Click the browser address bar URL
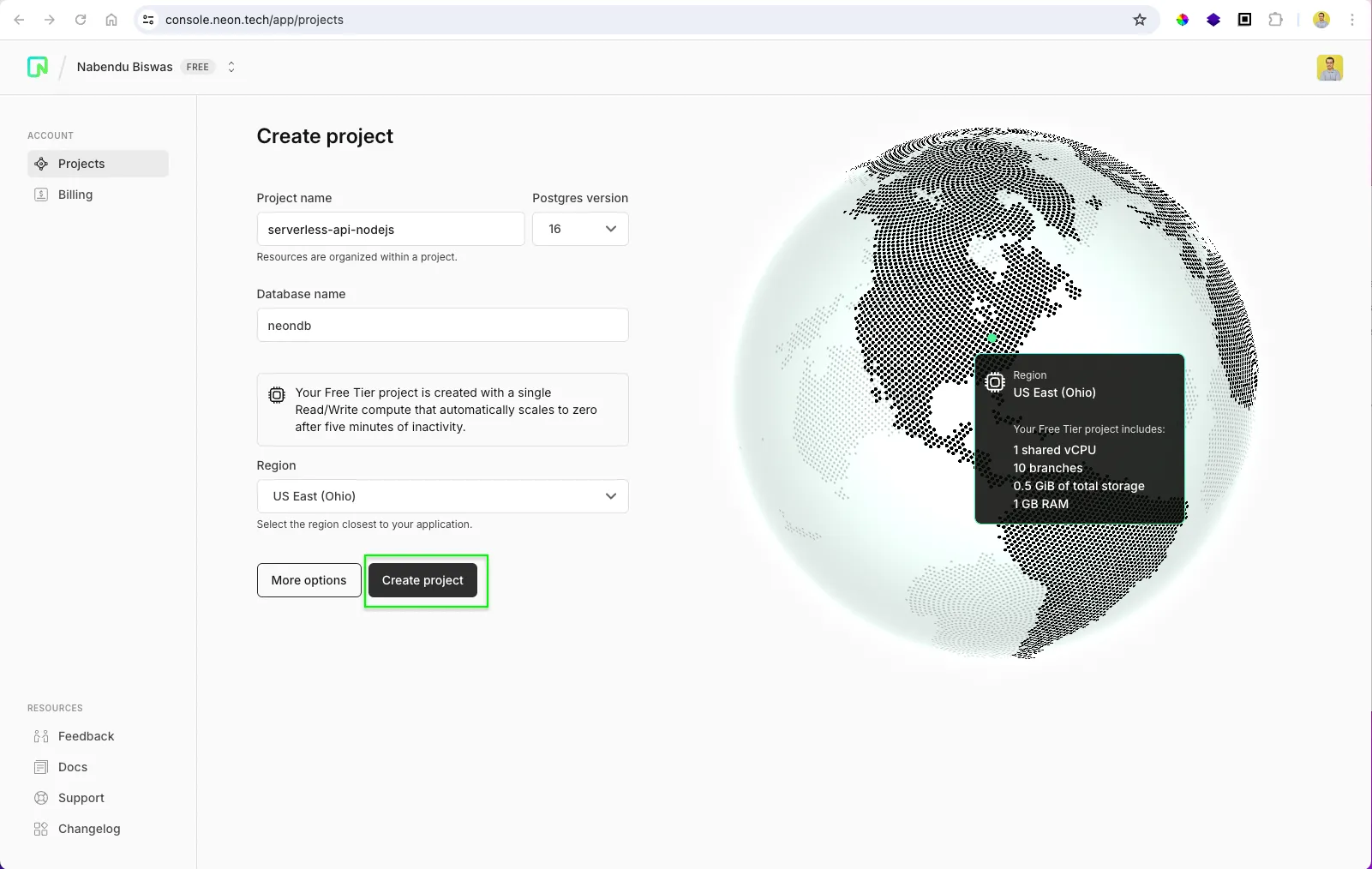The width and height of the screenshot is (1372, 869). click(255, 20)
